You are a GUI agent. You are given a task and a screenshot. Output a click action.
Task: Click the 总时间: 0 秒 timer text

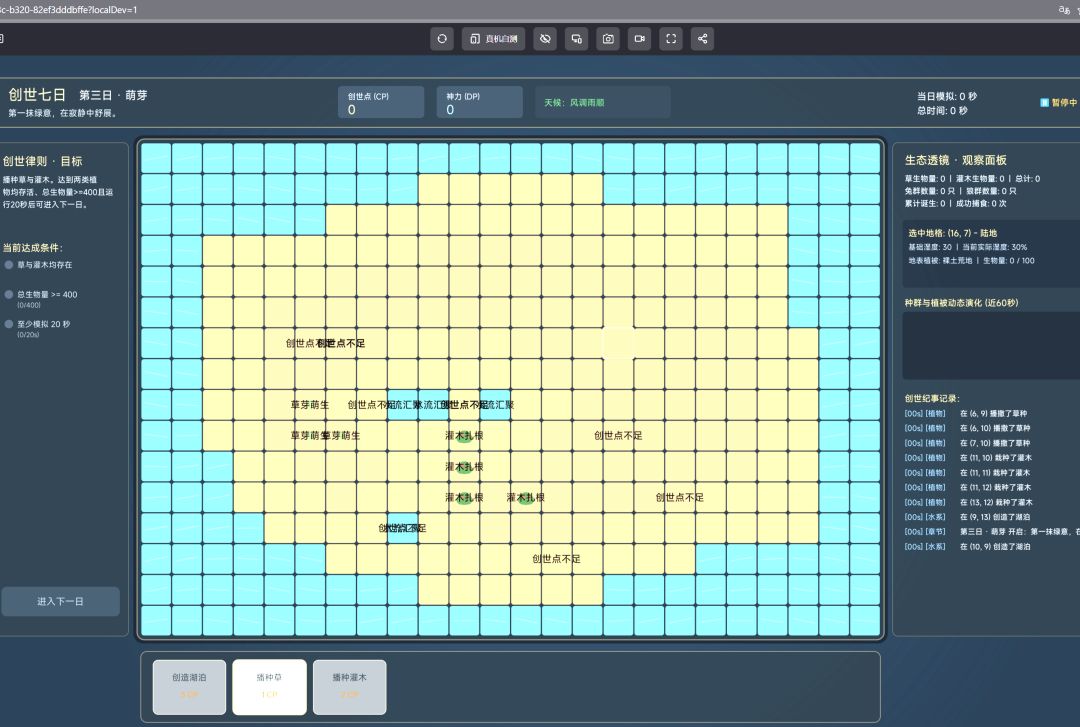pos(942,110)
